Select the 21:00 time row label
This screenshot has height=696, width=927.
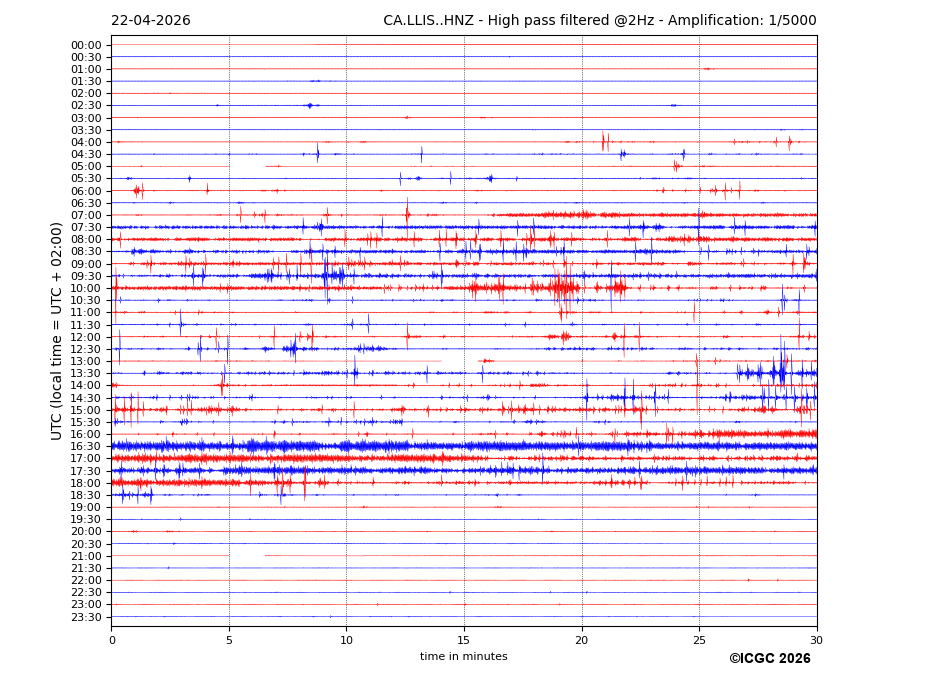(86, 556)
